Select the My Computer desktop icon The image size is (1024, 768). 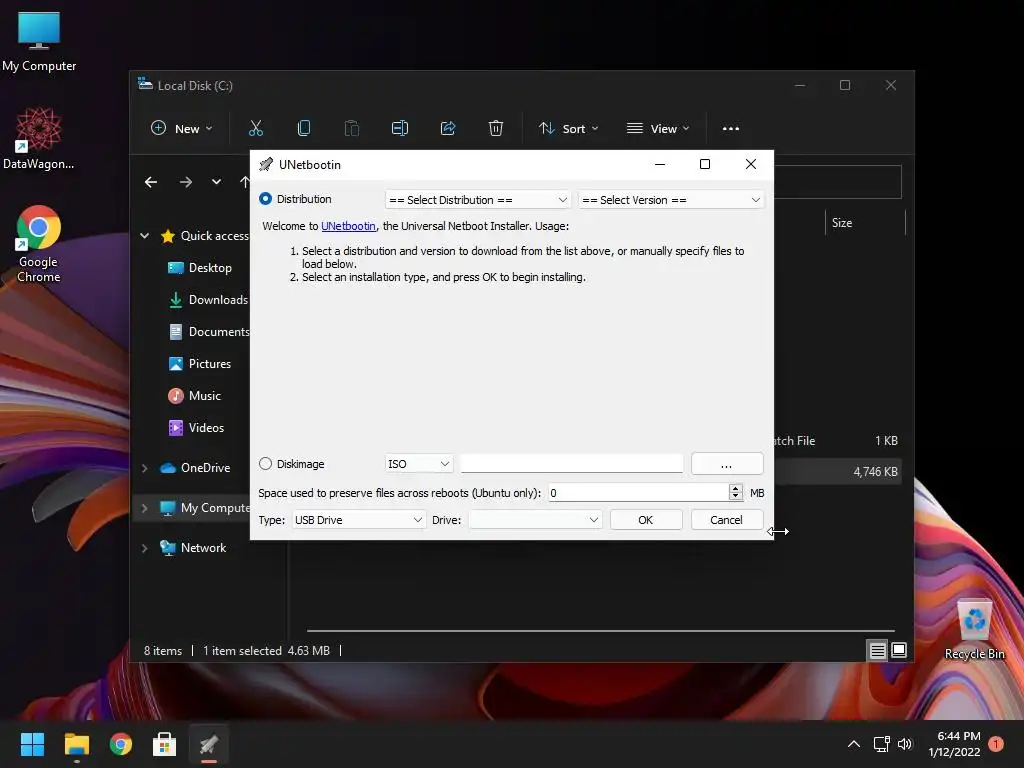[x=39, y=42]
